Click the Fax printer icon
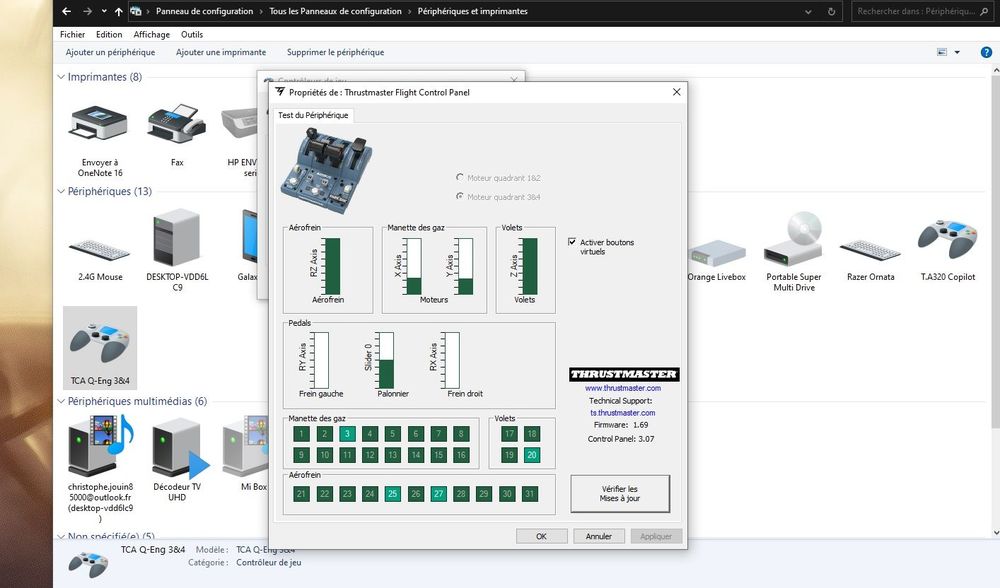This screenshot has width=1000, height=588. click(x=176, y=127)
